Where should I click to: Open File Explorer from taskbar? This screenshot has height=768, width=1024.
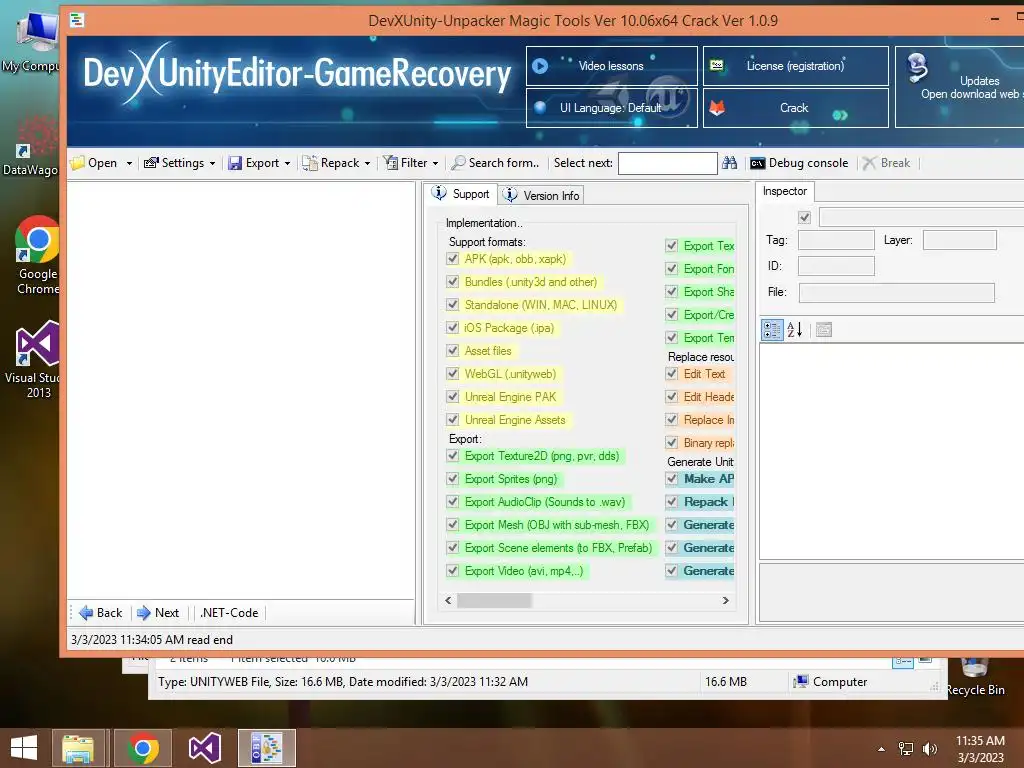pyautogui.click(x=78, y=748)
